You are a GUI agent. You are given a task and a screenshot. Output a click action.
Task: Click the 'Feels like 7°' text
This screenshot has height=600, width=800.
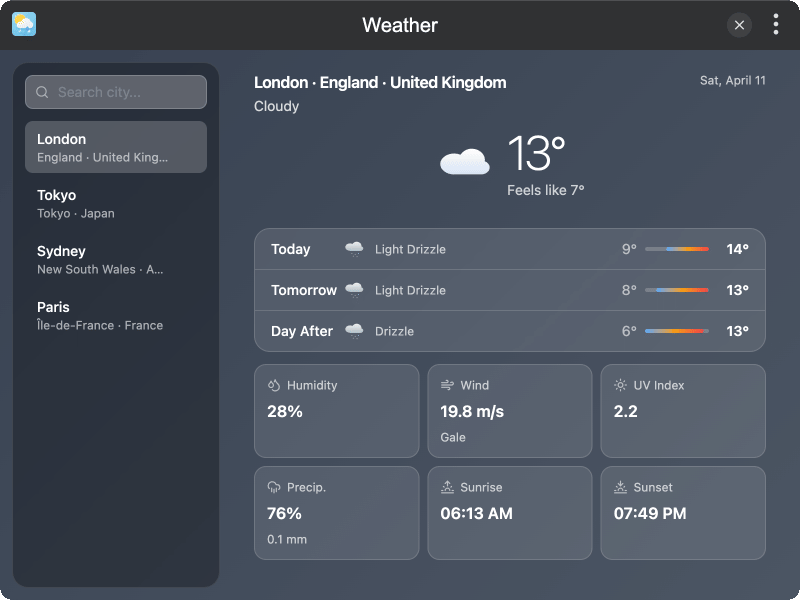(545, 190)
